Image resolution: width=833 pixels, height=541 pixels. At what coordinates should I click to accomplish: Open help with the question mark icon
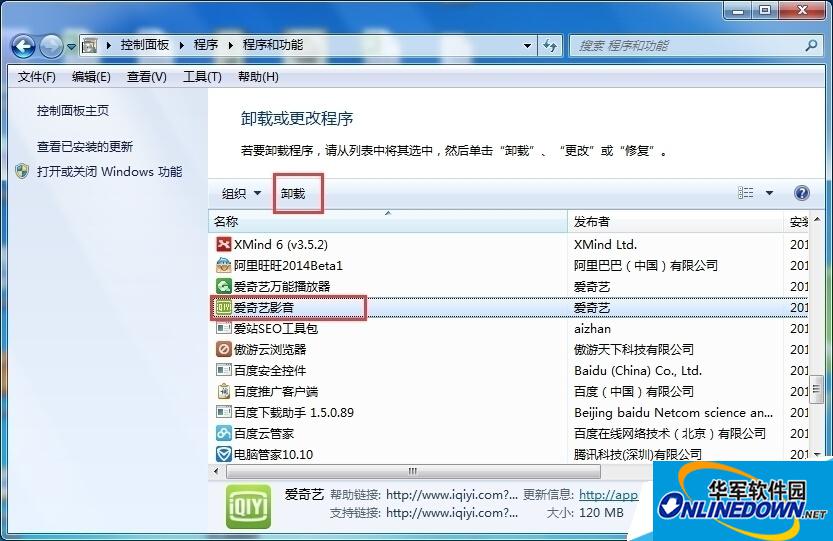[801, 193]
